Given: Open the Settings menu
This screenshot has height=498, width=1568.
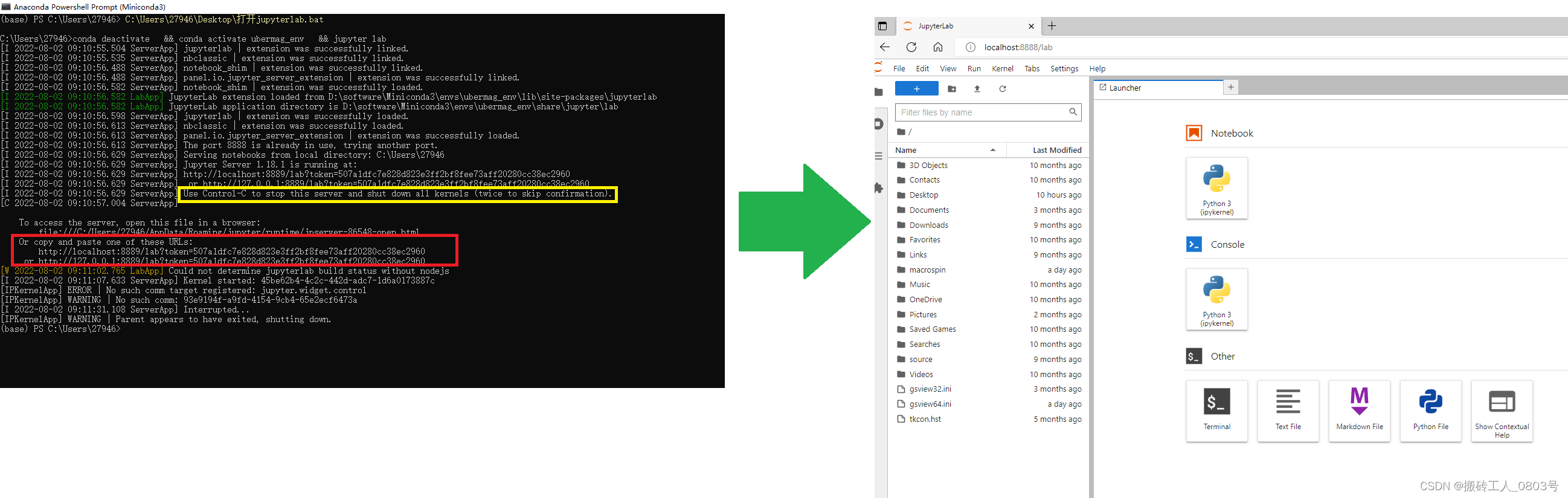Looking at the screenshot, I should [1064, 69].
